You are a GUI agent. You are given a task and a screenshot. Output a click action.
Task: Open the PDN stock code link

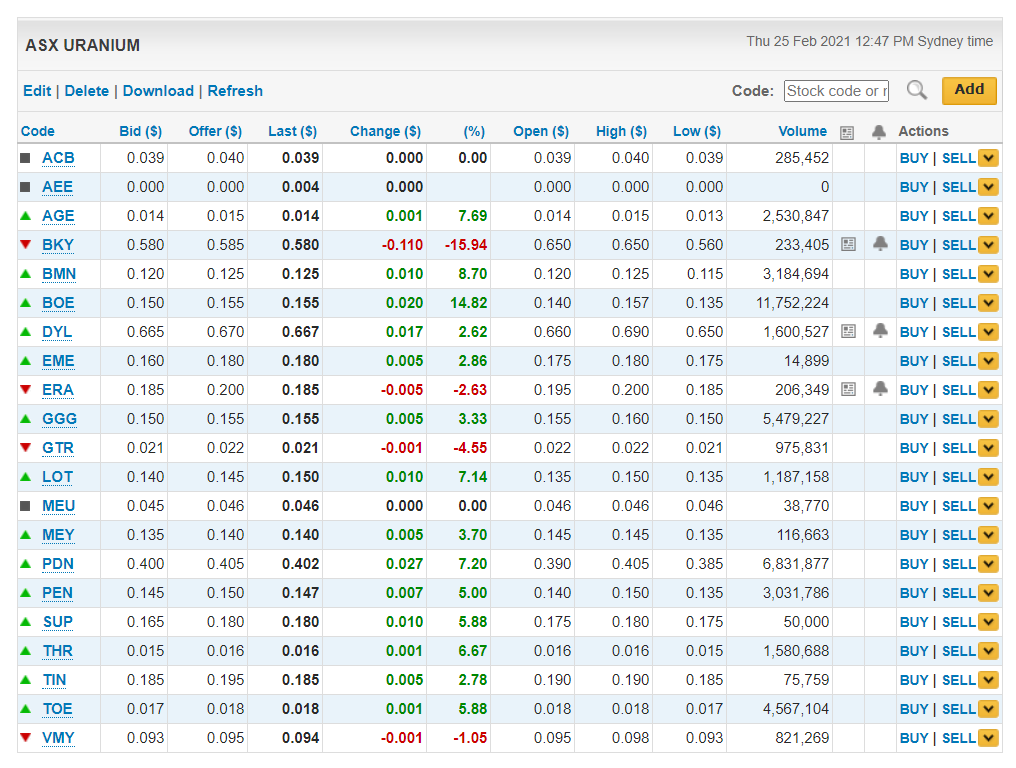(58, 564)
